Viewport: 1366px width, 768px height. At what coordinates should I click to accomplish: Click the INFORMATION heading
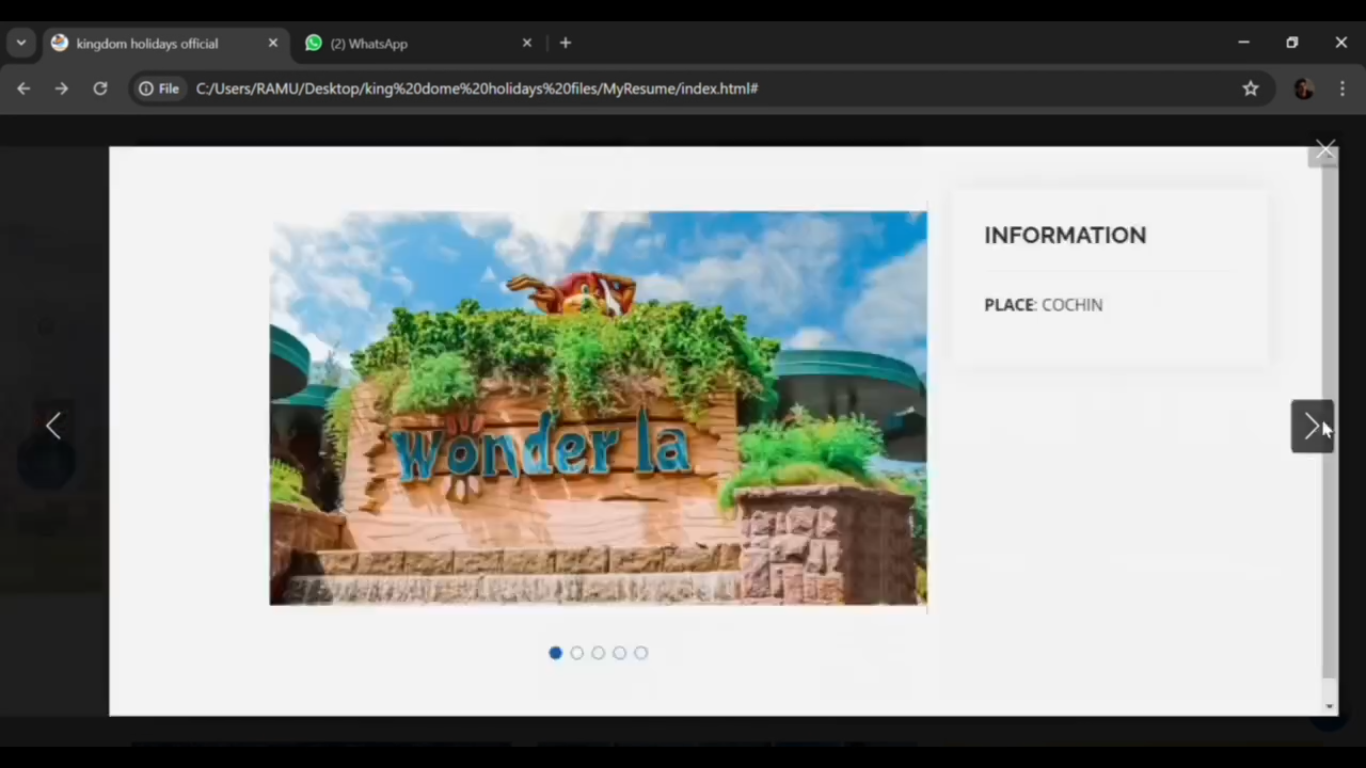pos(1065,235)
